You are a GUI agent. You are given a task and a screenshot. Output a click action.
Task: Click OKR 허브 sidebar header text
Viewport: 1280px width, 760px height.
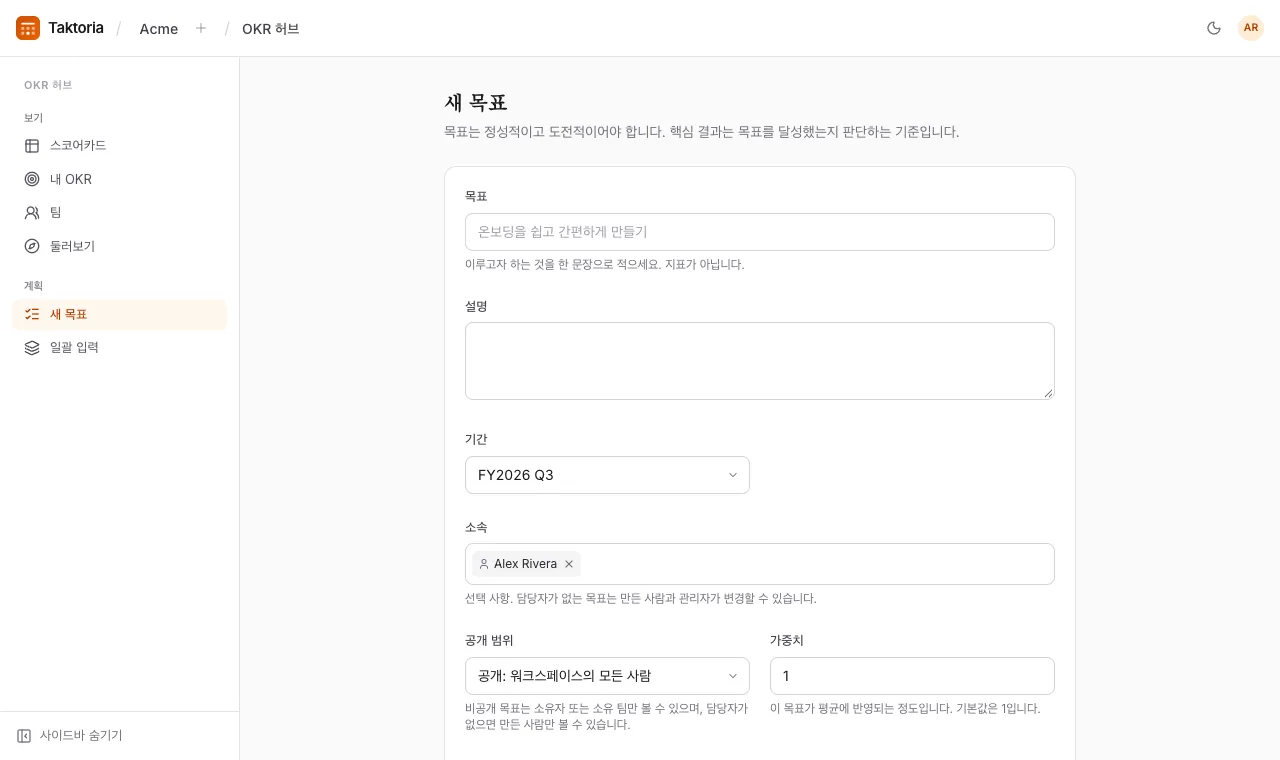coord(48,85)
